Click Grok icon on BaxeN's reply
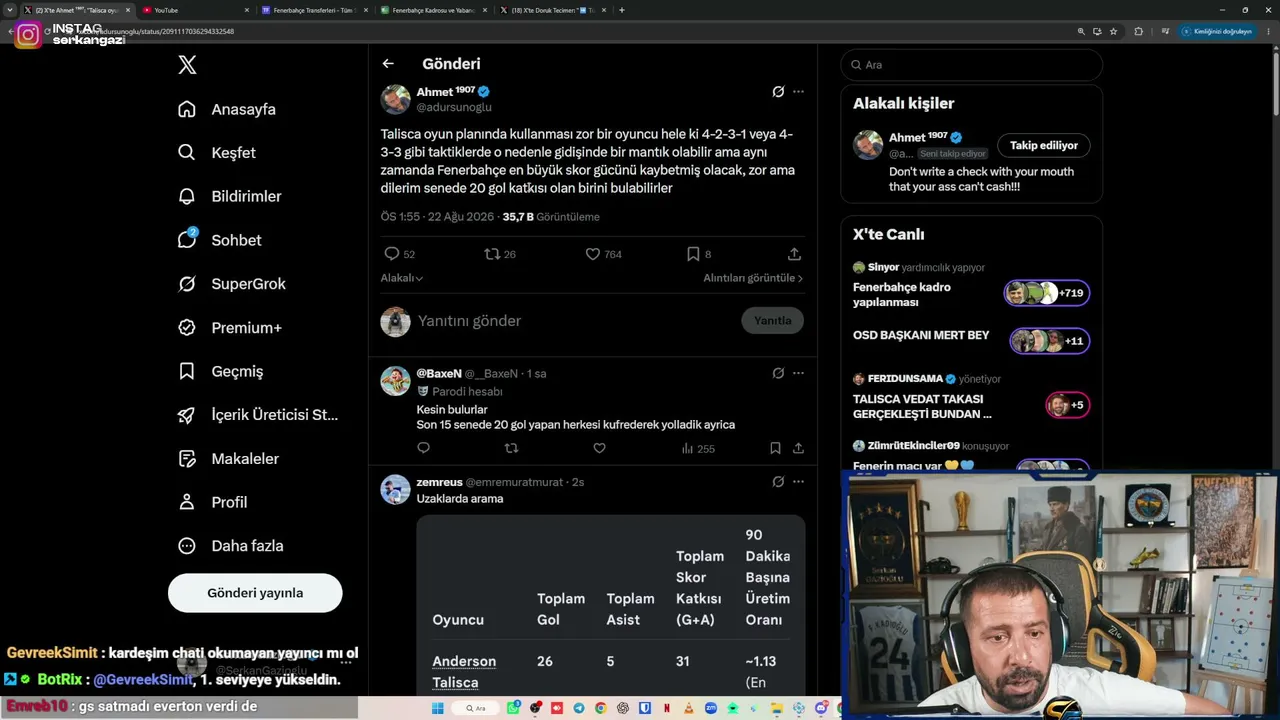This screenshot has width=1280, height=720. tap(778, 373)
